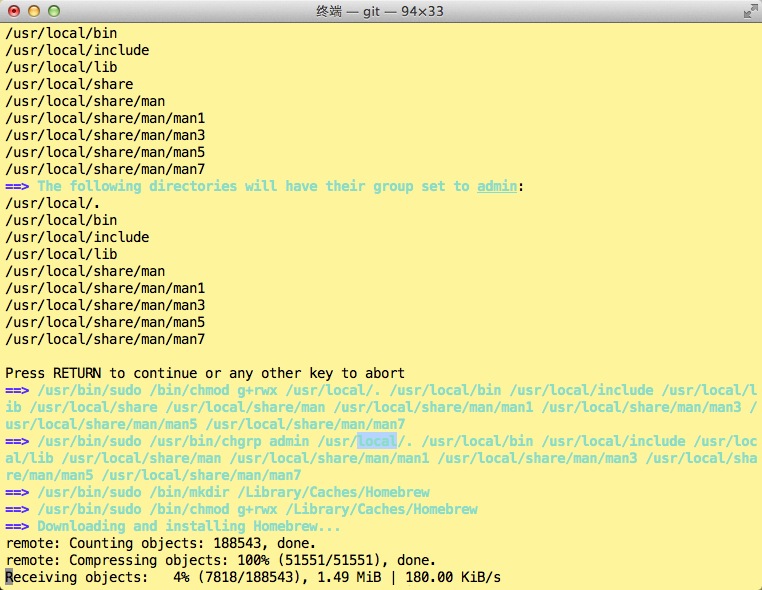
Task: Enter fullscreen using the title bar arrows icon
Action: 750,11
